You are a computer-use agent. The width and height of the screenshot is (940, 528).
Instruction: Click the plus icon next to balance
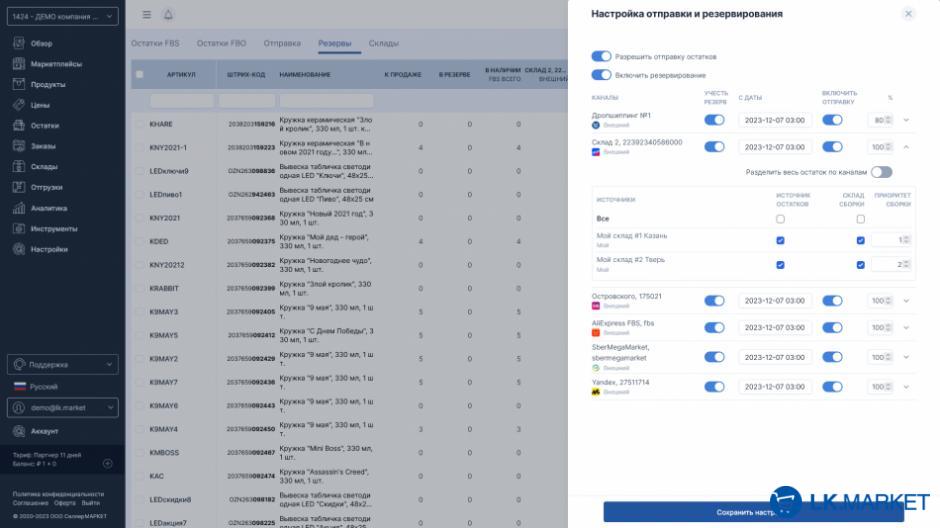point(108,463)
